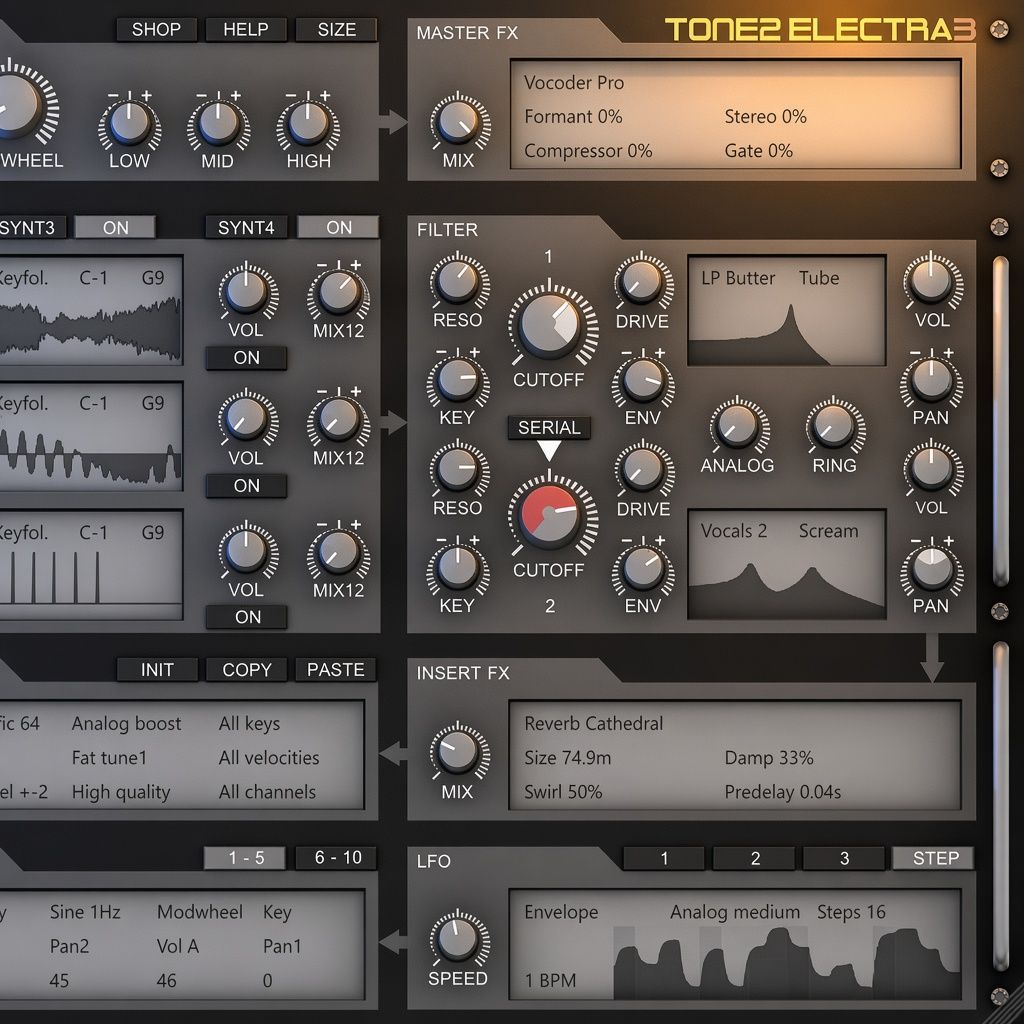Click the top oscillator MIX12 knob
The image size is (1024, 1024).
tap(338, 292)
